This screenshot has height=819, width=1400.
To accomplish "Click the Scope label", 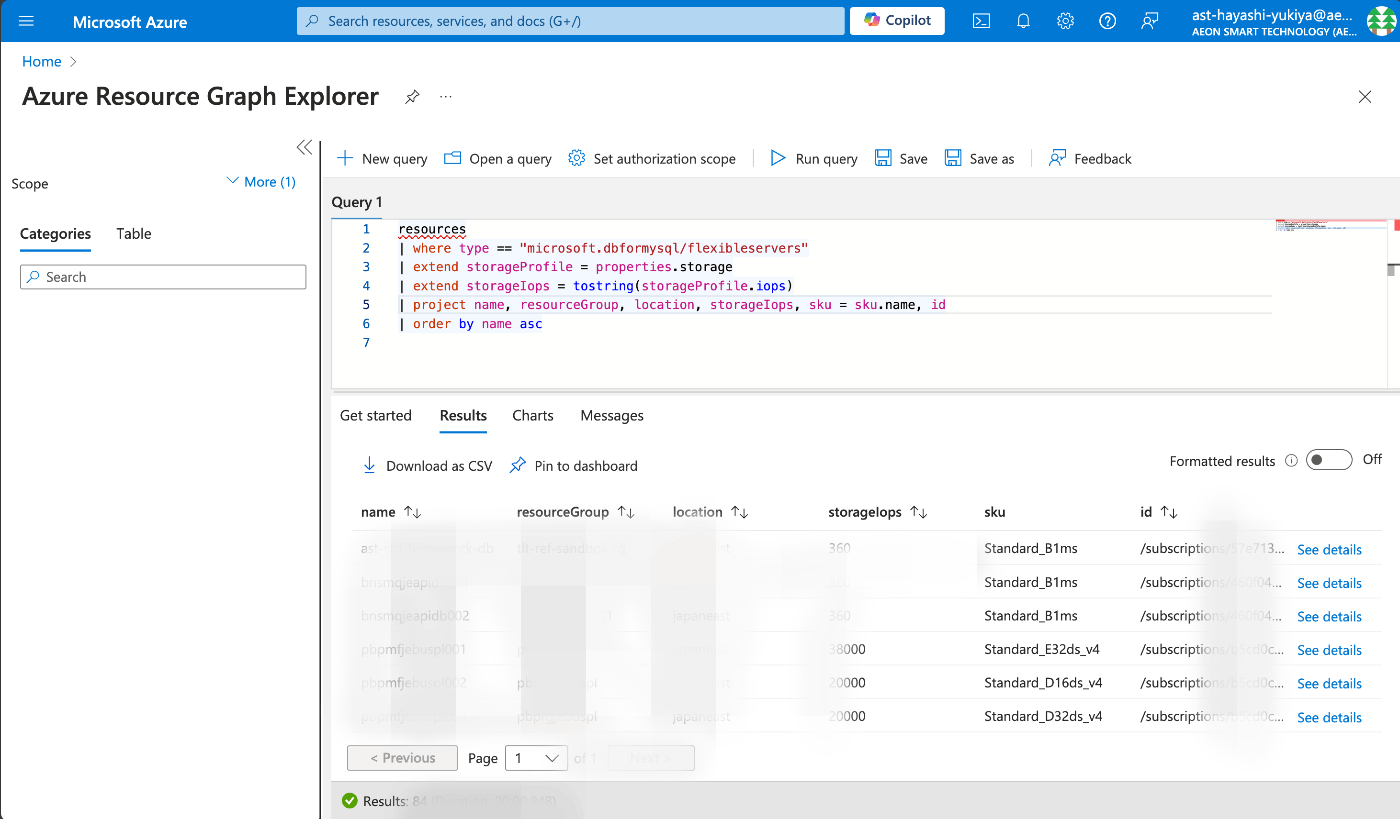I will (30, 184).
